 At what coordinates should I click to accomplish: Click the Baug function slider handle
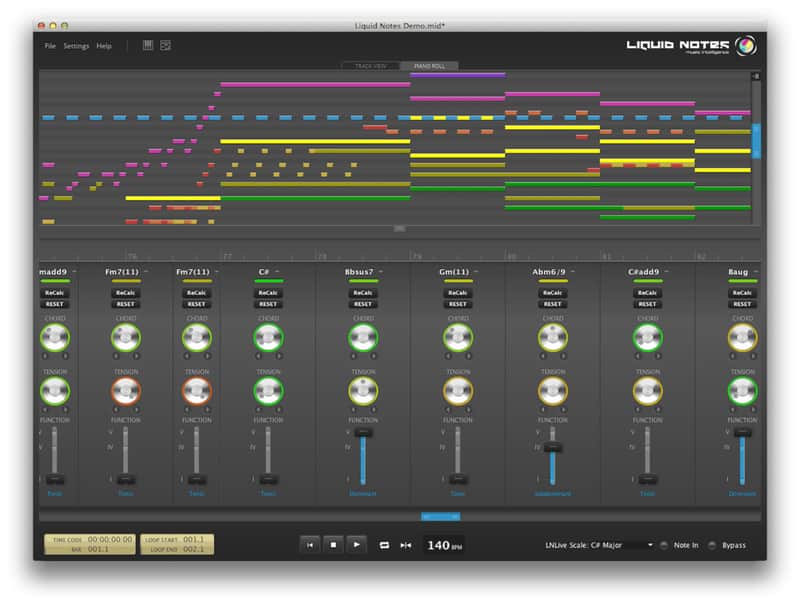coord(742,433)
